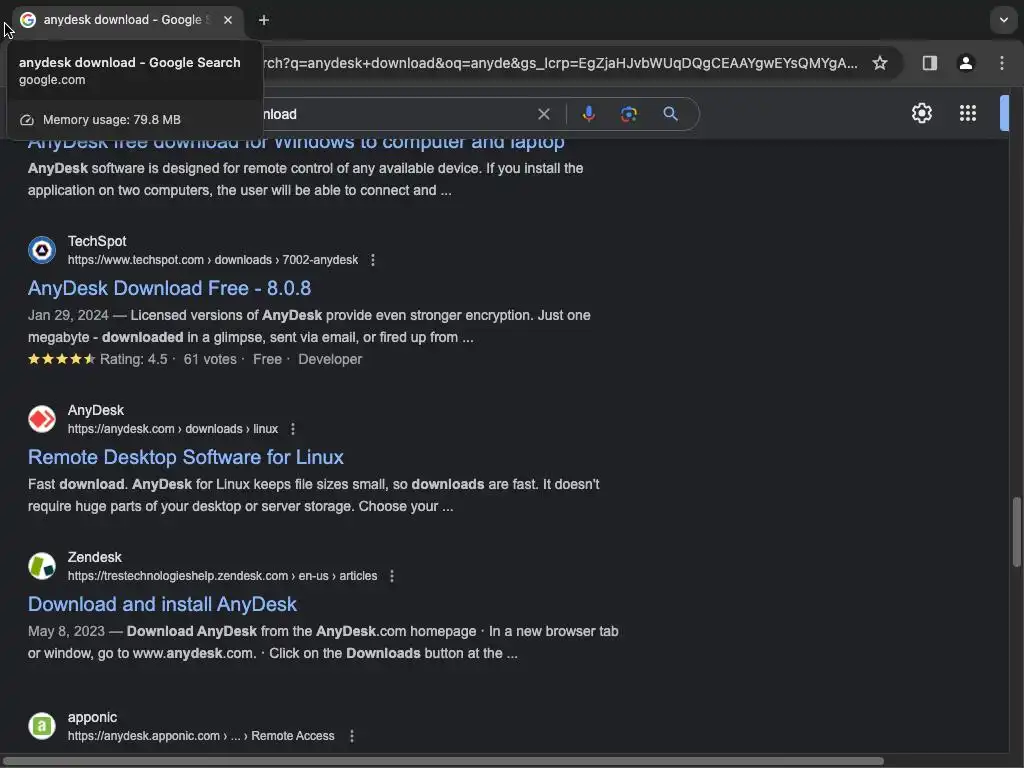Click the '61 votes' text
The height and width of the screenshot is (768, 1024).
point(210,359)
